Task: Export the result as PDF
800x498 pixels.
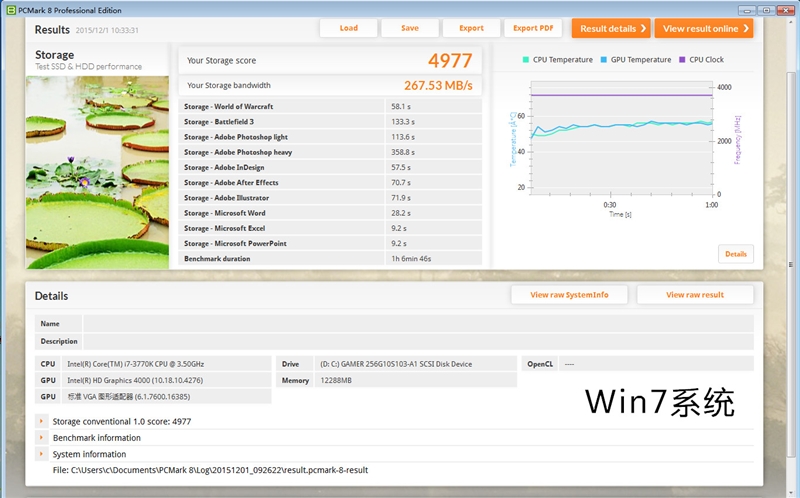Action: 533,28
